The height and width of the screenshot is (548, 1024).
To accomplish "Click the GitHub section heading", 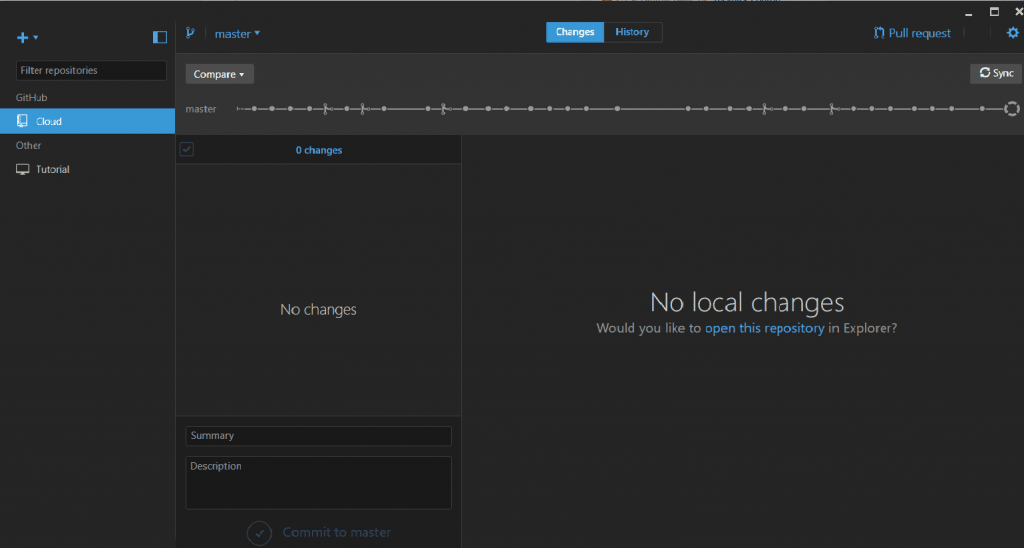I will (x=31, y=97).
